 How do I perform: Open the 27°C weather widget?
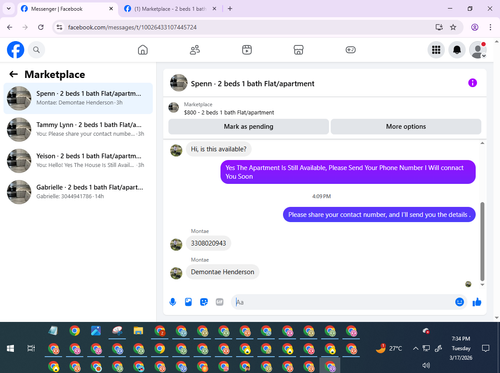coord(389,349)
